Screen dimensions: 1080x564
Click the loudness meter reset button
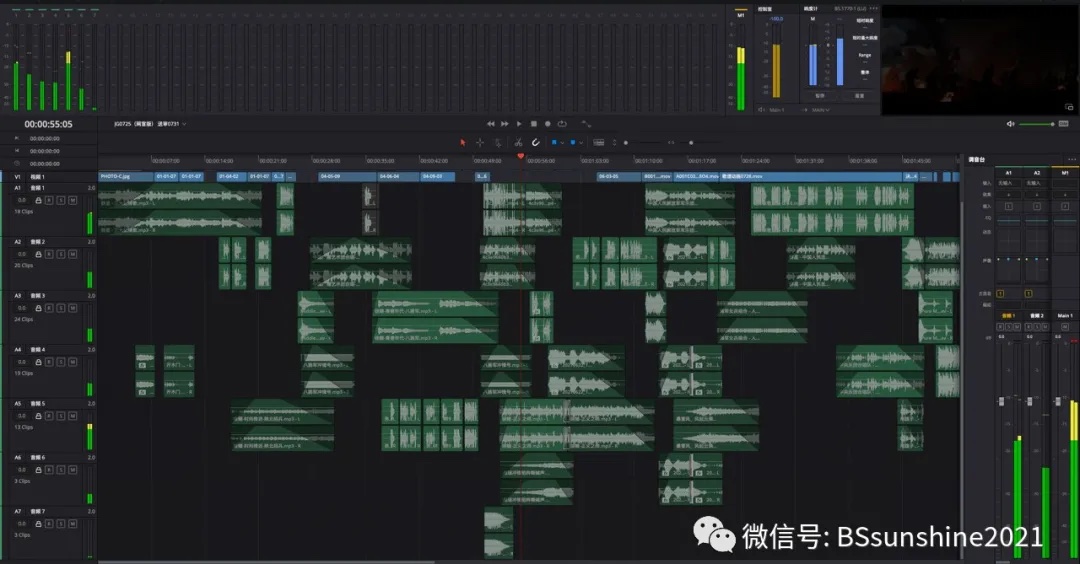pyautogui.click(x=859, y=96)
